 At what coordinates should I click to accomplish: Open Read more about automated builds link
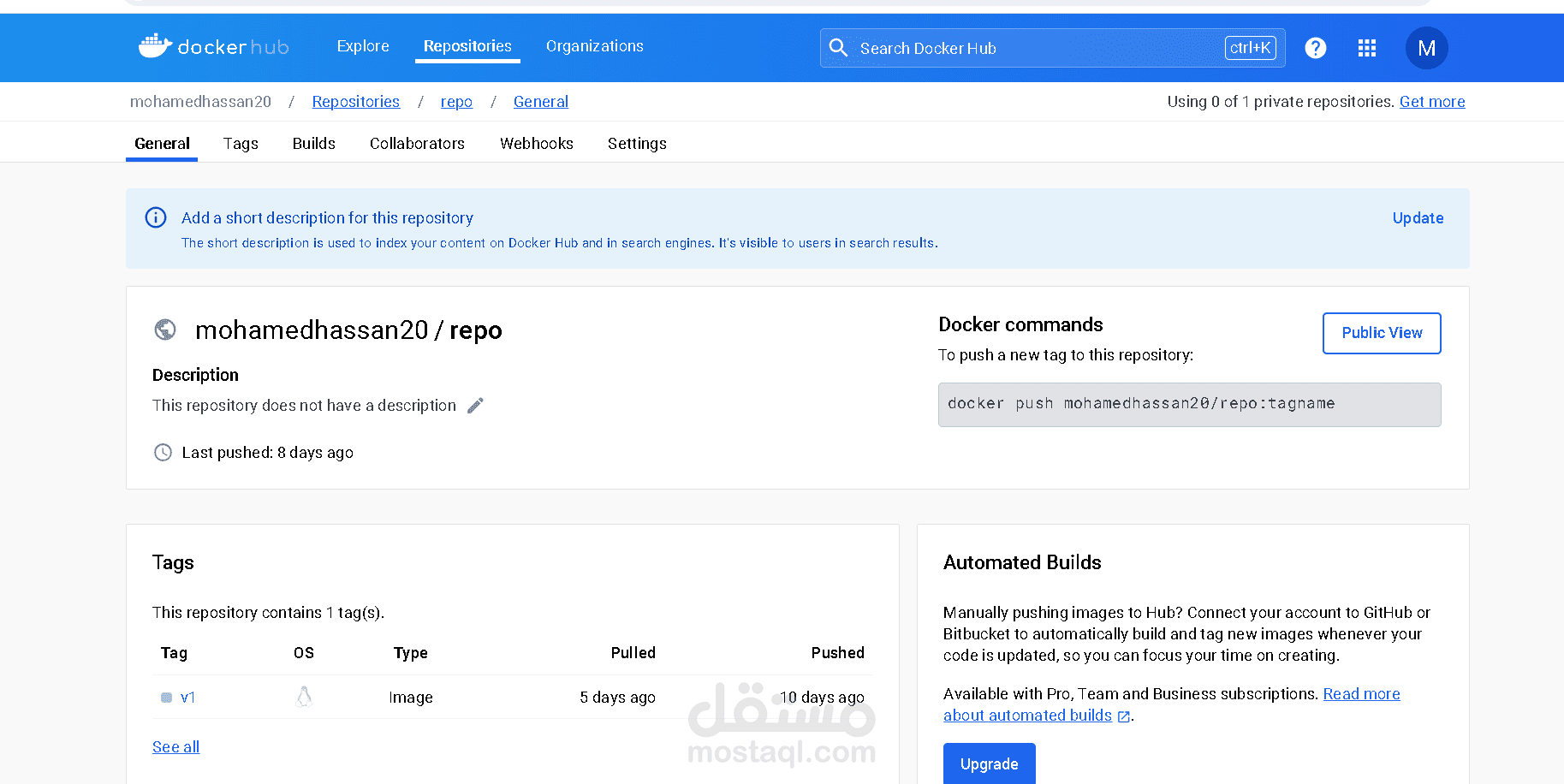pos(1172,704)
